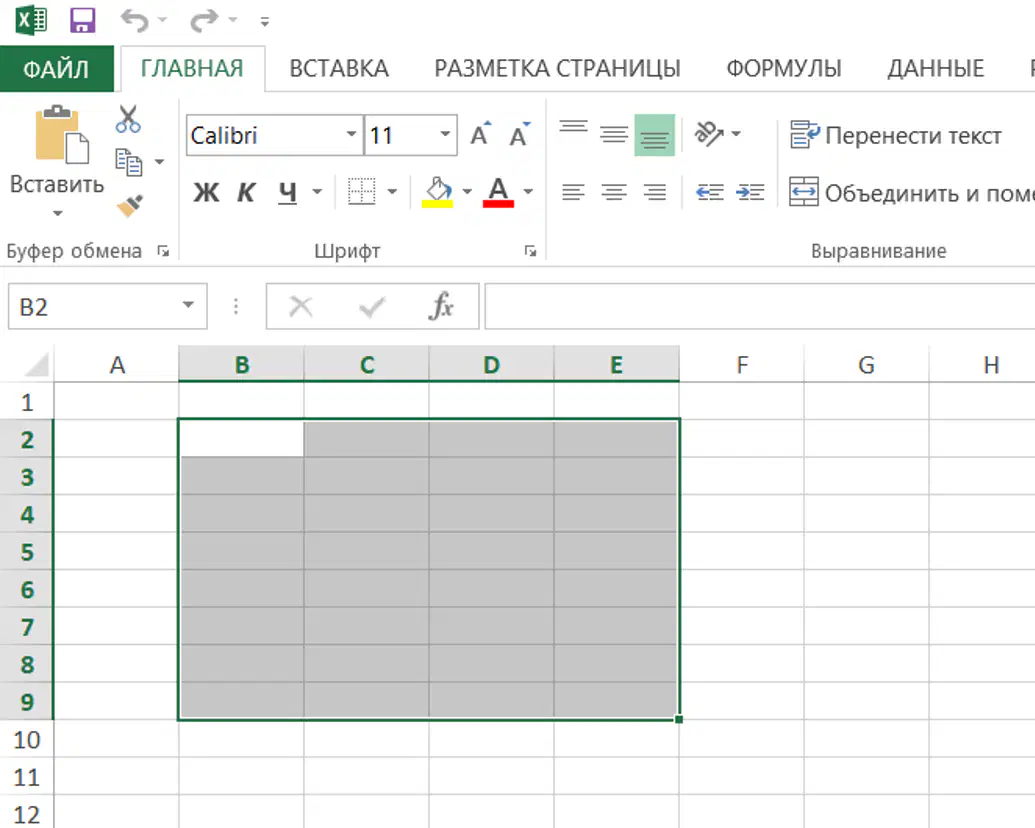Select column G header

(x=867, y=364)
